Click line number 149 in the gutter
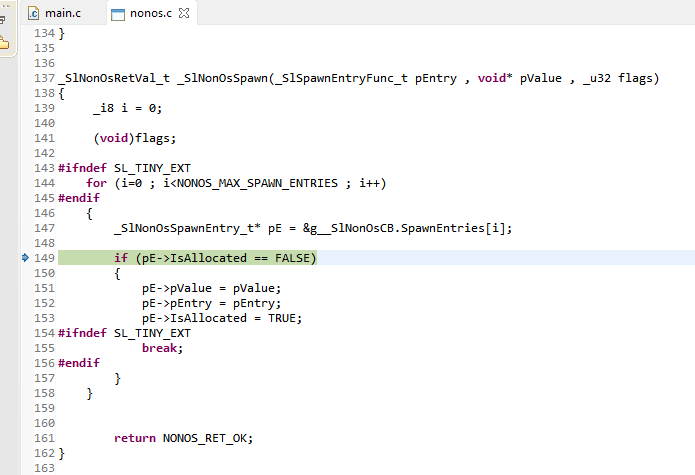 [x=44, y=258]
